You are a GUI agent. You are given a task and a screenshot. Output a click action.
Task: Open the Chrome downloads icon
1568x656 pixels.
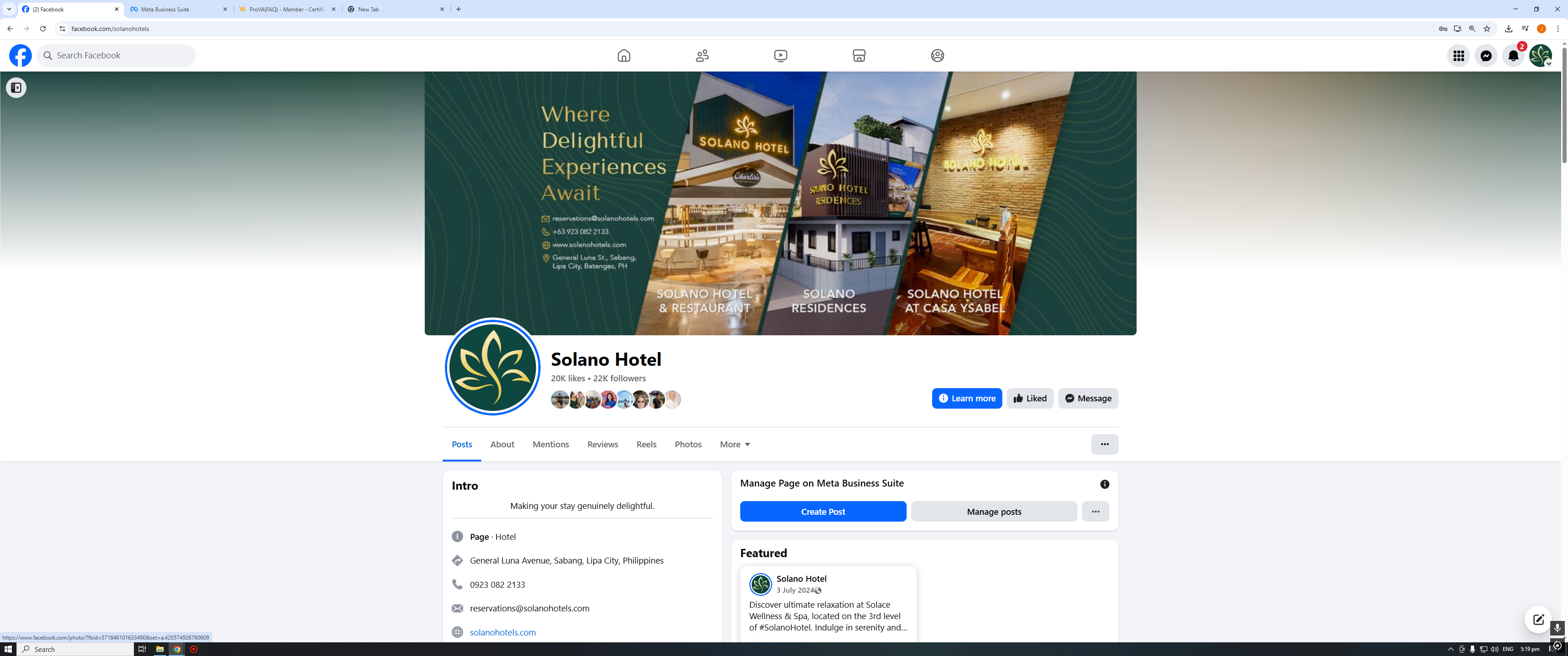click(x=1508, y=29)
